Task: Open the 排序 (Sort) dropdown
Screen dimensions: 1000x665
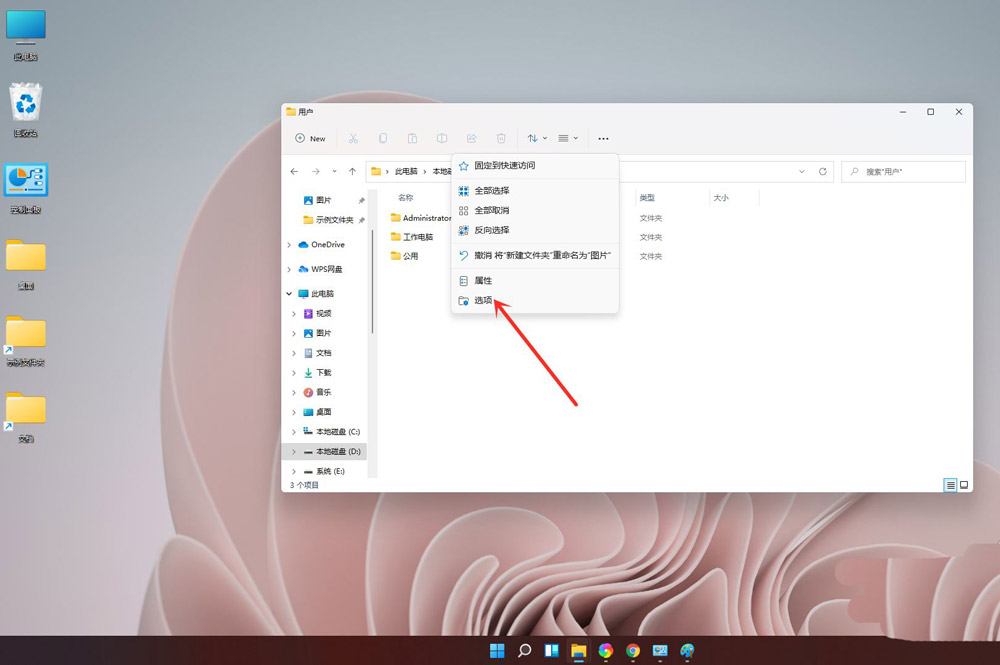Action: pyautogui.click(x=536, y=138)
